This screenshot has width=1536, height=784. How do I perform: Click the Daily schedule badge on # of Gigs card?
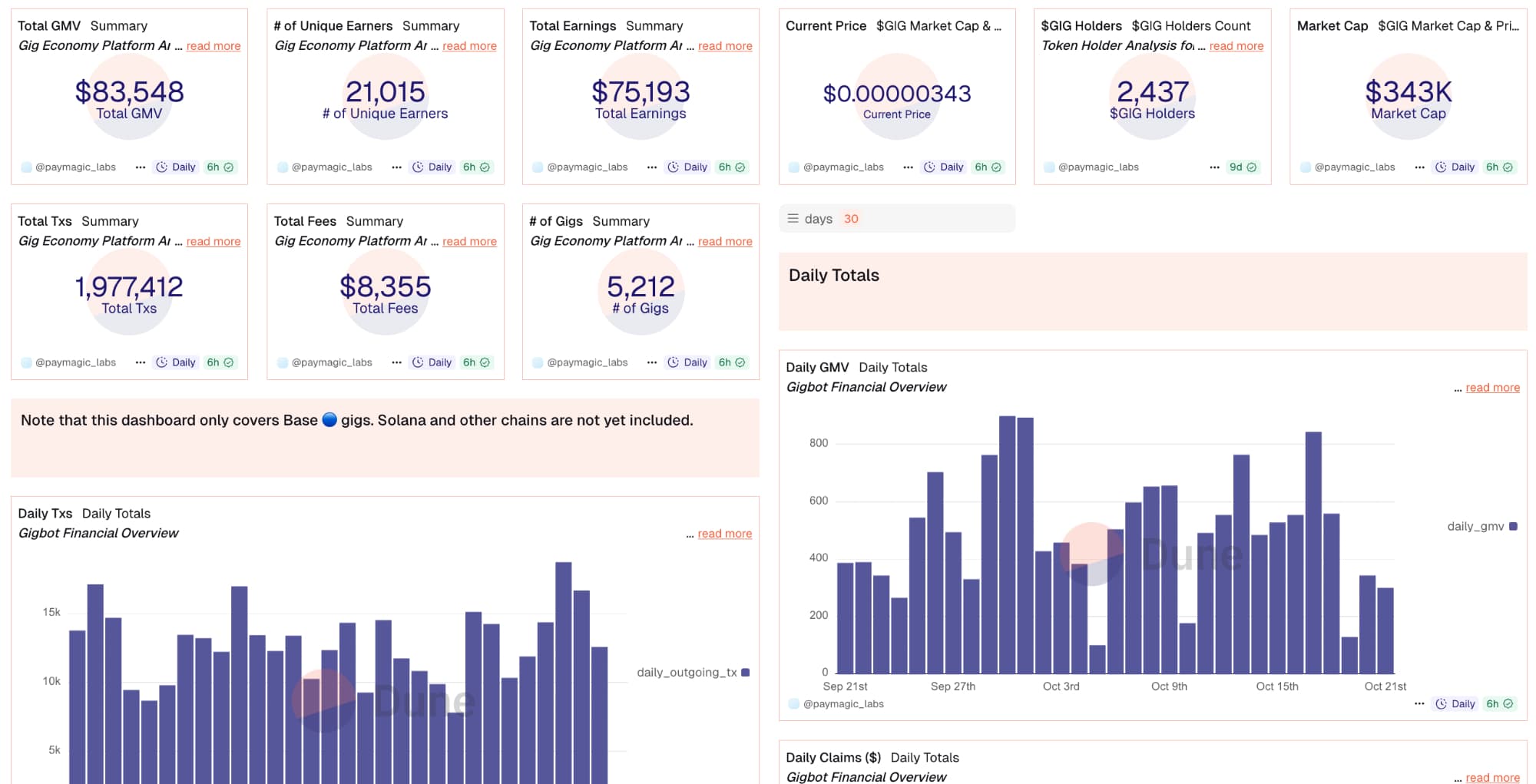click(x=687, y=362)
